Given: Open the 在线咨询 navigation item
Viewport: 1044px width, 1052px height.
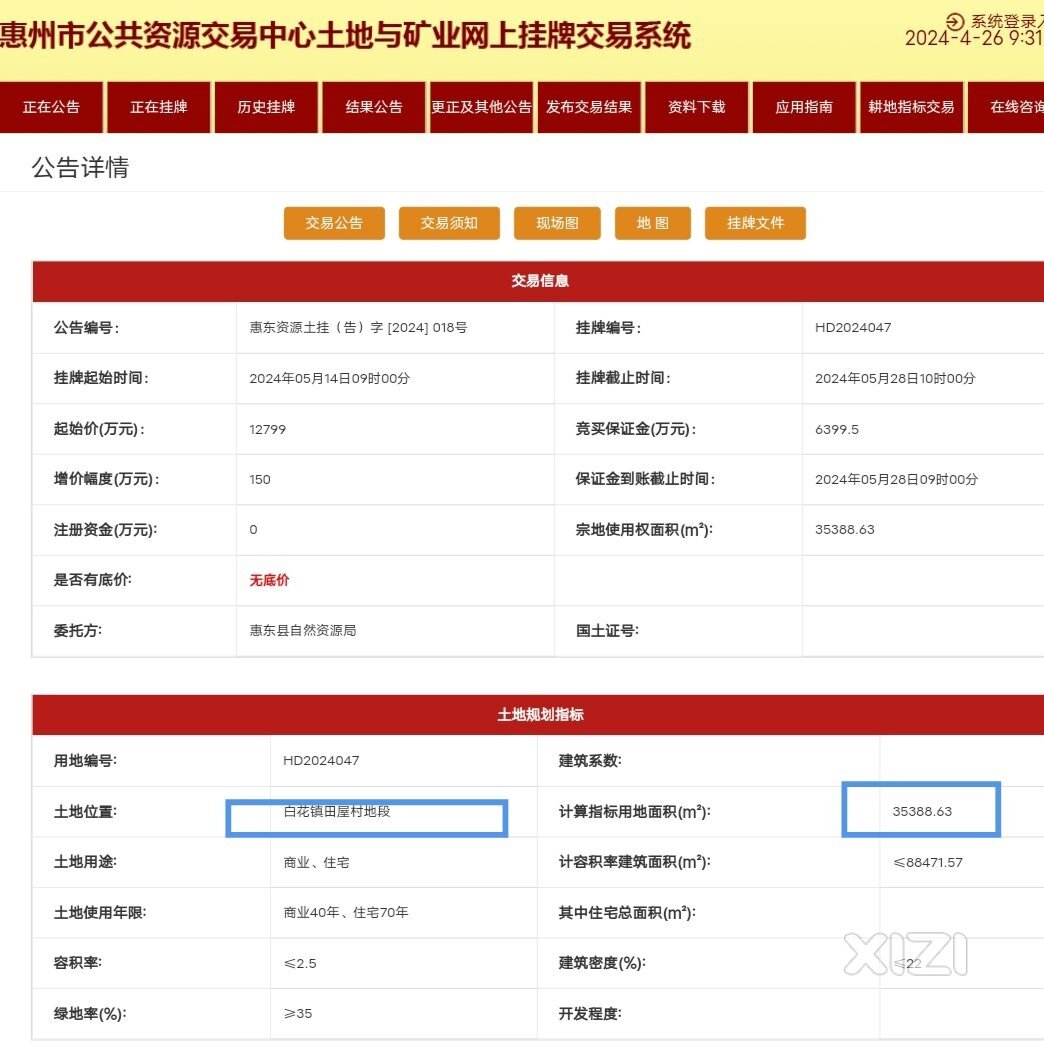Looking at the screenshot, I should click(x=1006, y=107).
